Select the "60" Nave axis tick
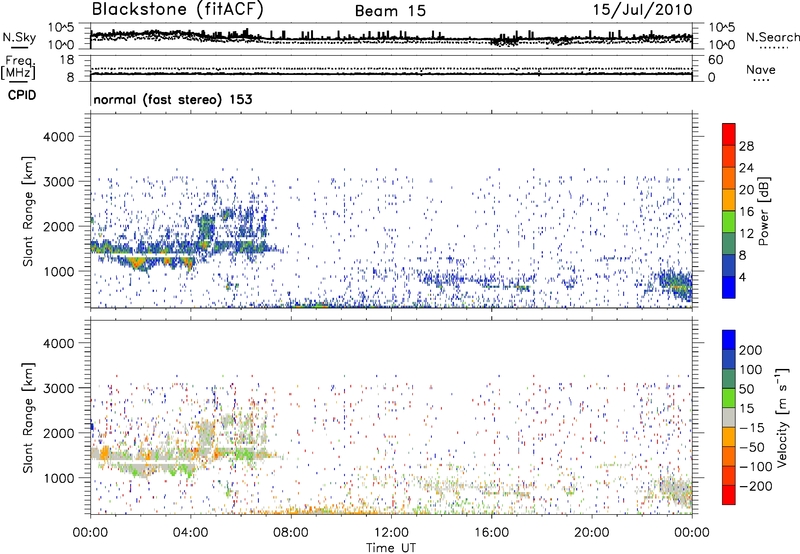Viewport: 800px width, 554px height. [x=715, y=60]
